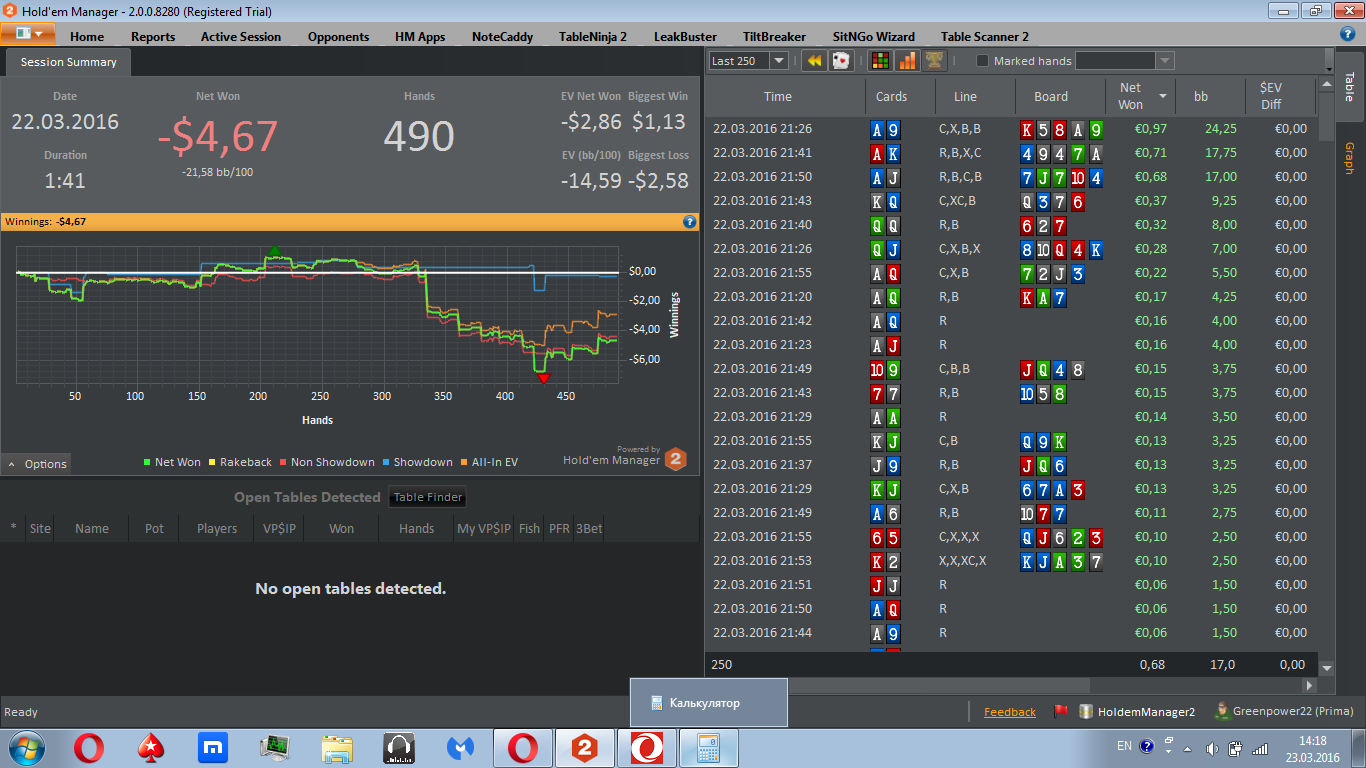Click the trophy icon in hands toolbar
This screenshot has width=1366, height=768.
[934, 61]
